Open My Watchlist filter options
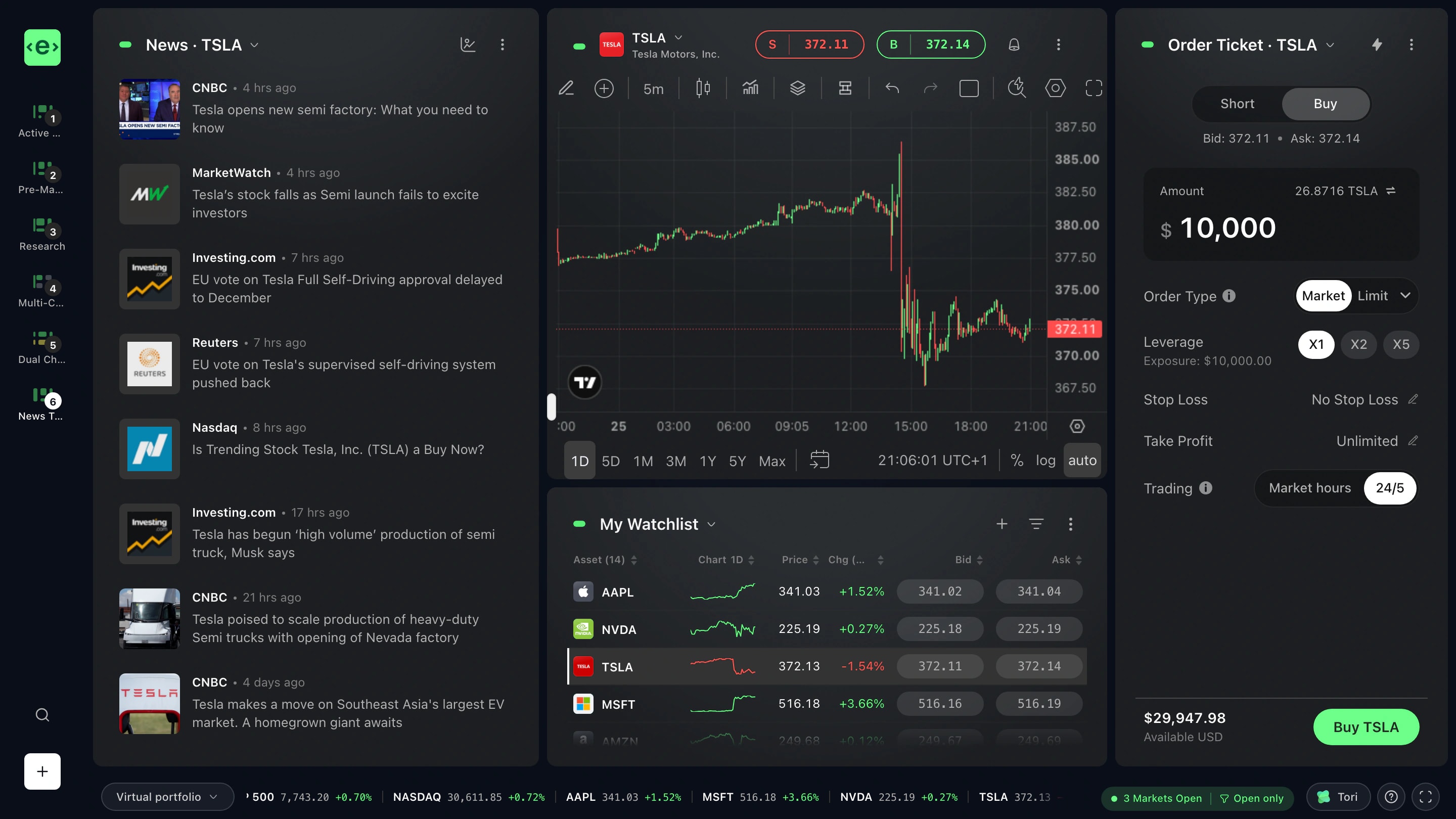1456x819 pixels. (x=1036, y=524)
